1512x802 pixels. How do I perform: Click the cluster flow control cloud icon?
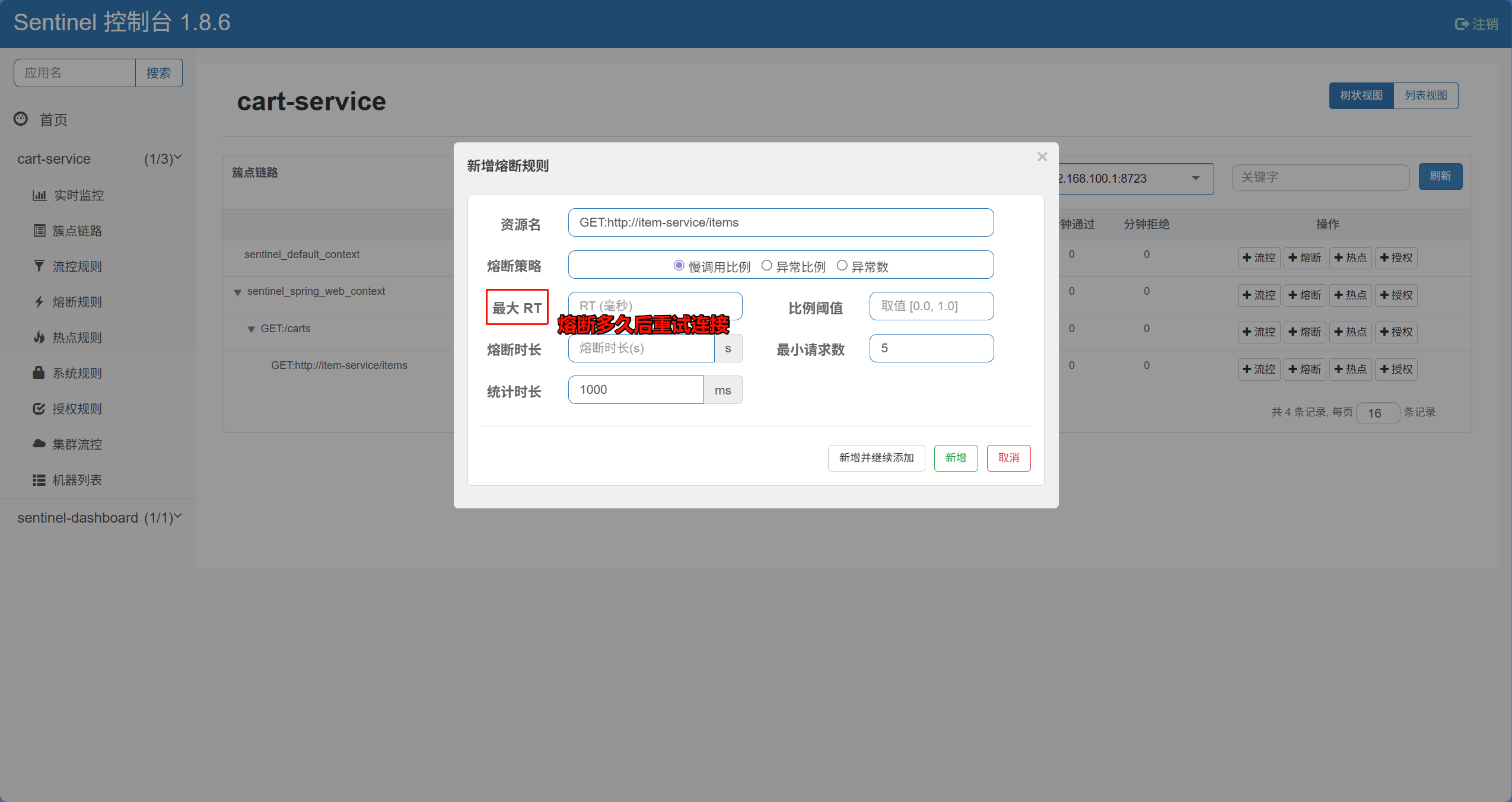(x=39, y=444)
